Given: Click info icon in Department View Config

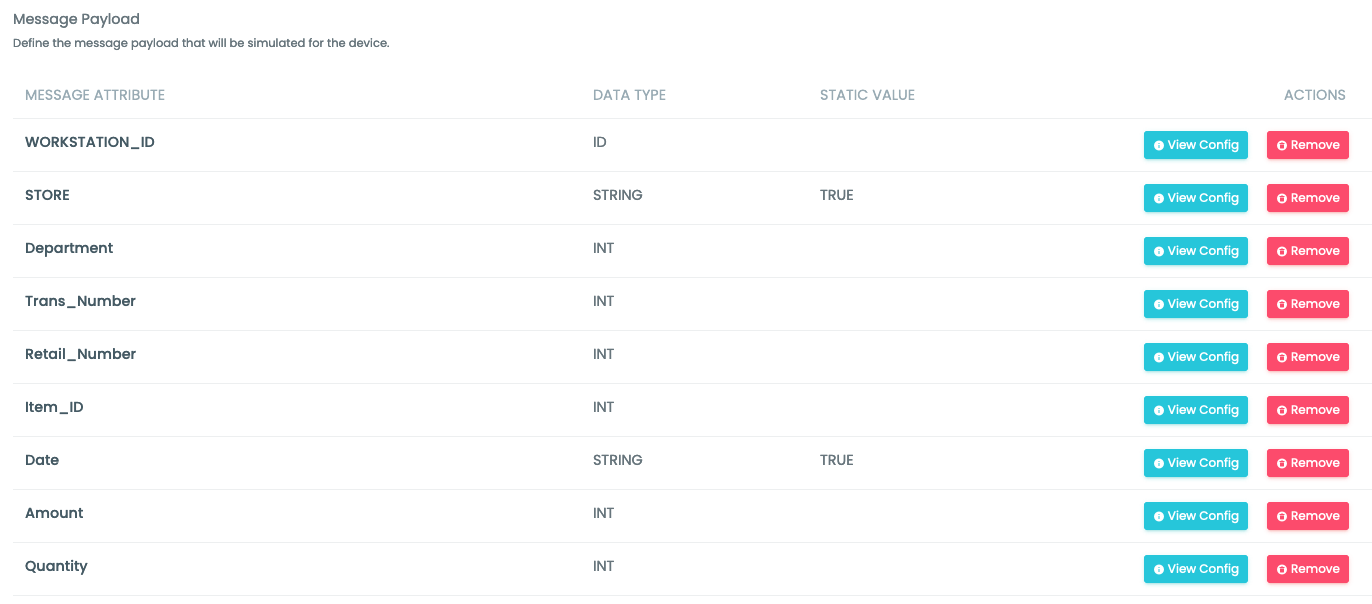Looking at the screenshot, I should pos(1159,252).
